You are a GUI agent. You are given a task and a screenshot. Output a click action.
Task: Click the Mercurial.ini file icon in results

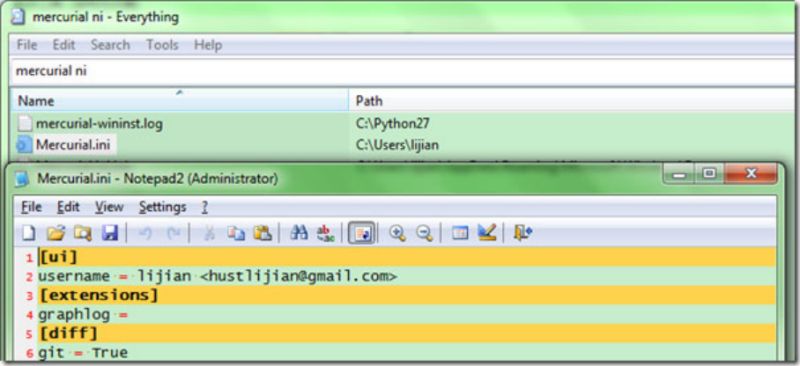(24, 145)
